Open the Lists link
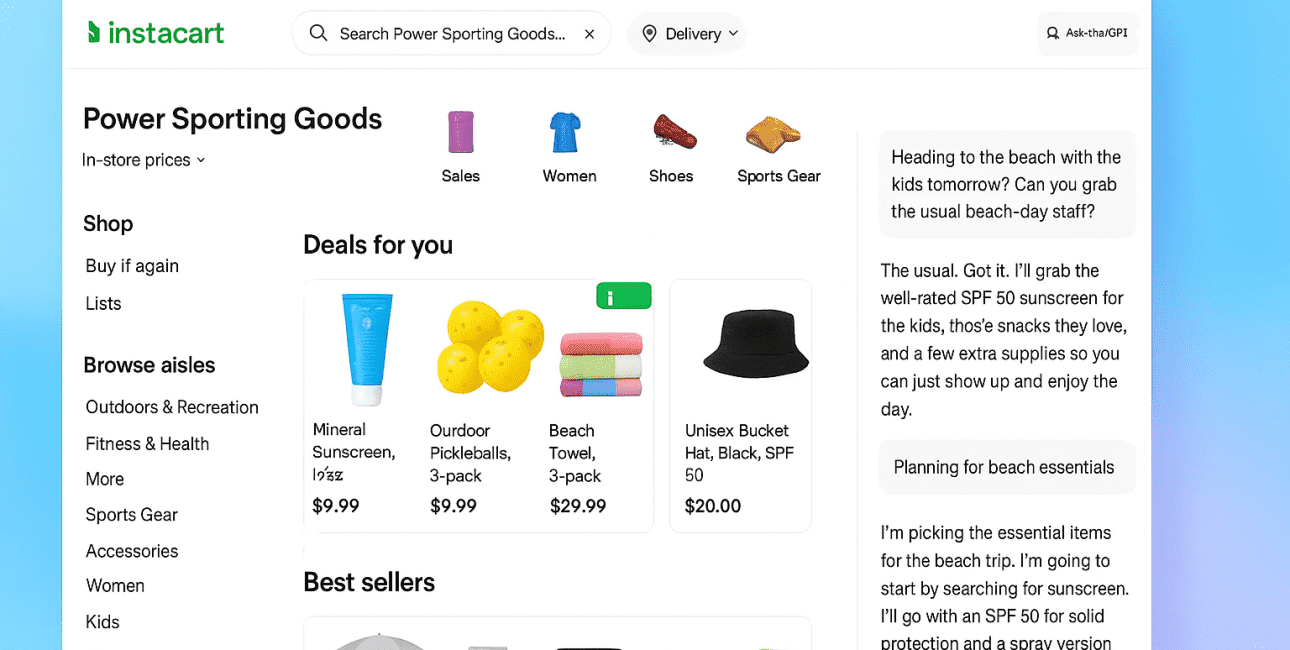This screenshot has height=650, width=1290. pos(103,303)
